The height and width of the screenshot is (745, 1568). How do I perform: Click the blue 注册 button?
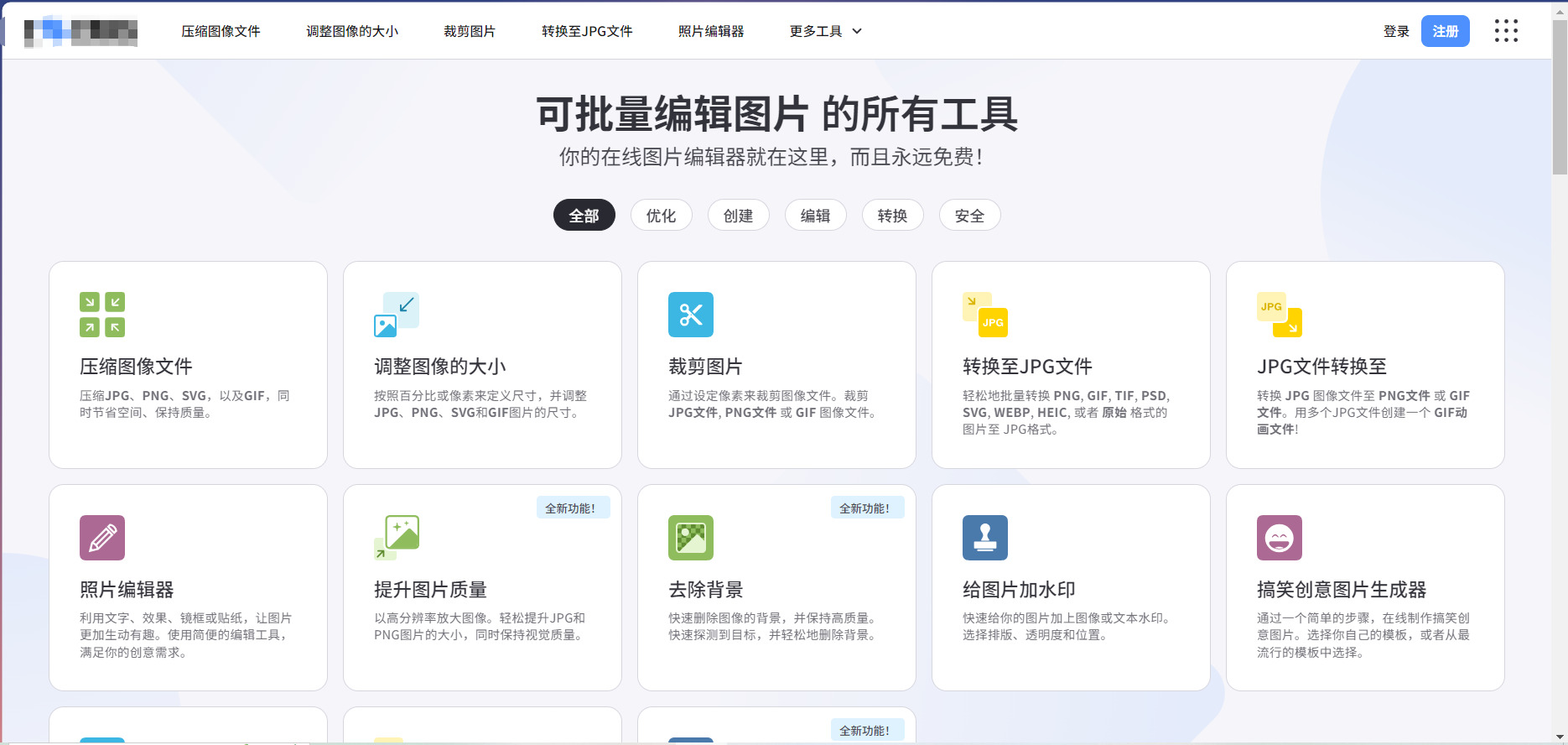(x=1446, y=31)
